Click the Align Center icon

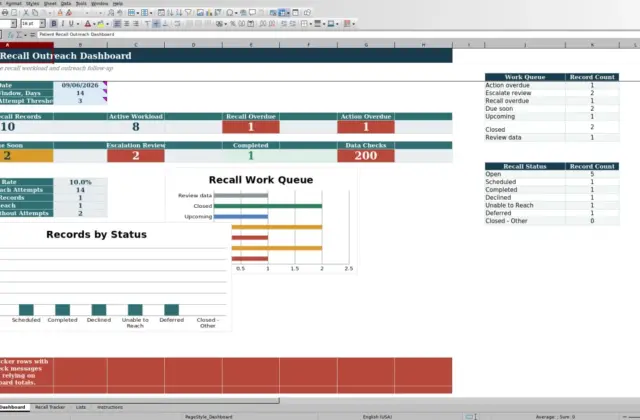(x=127, y=24)
